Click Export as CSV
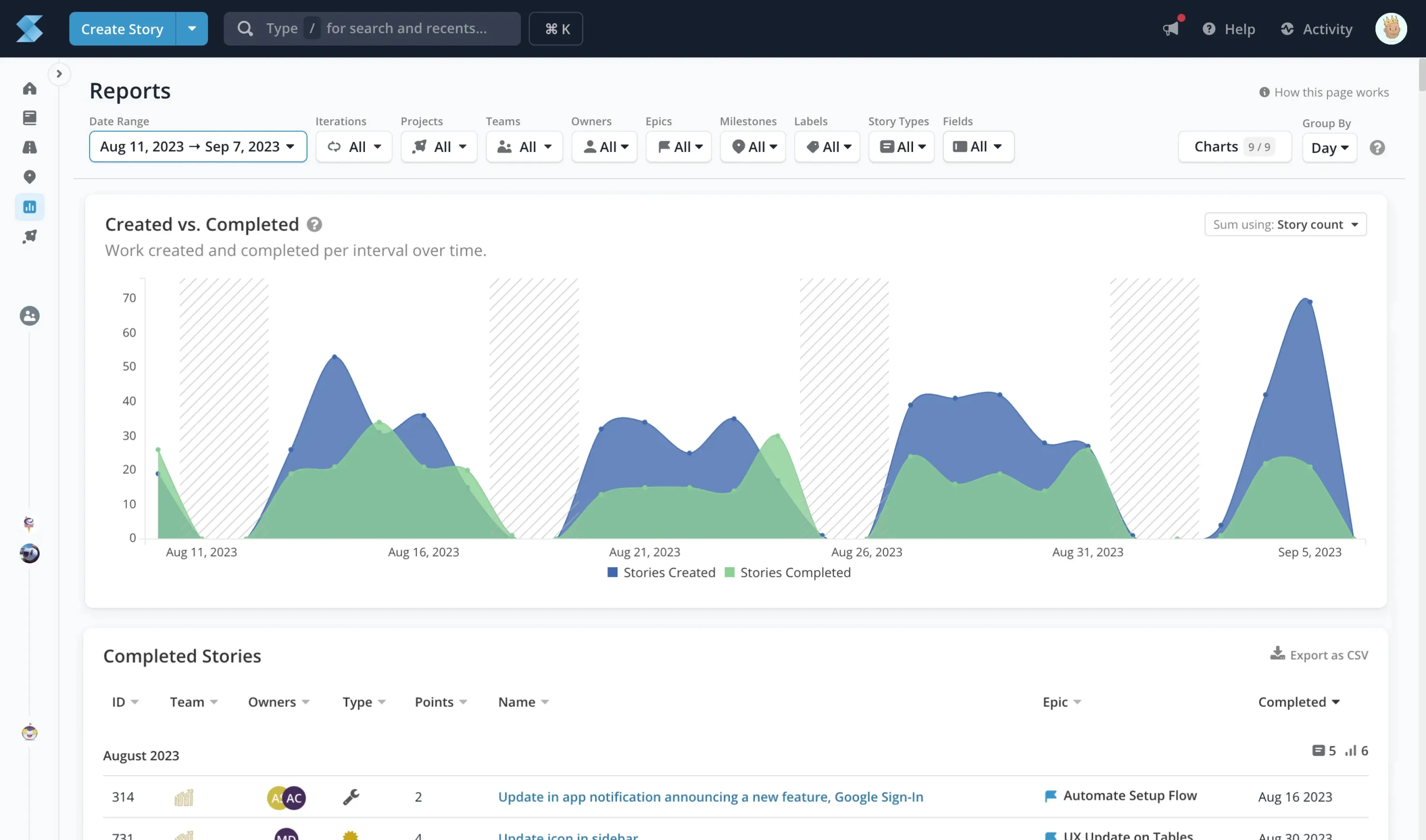Viewport: 1426px width, 840px height. [1319, 655]
